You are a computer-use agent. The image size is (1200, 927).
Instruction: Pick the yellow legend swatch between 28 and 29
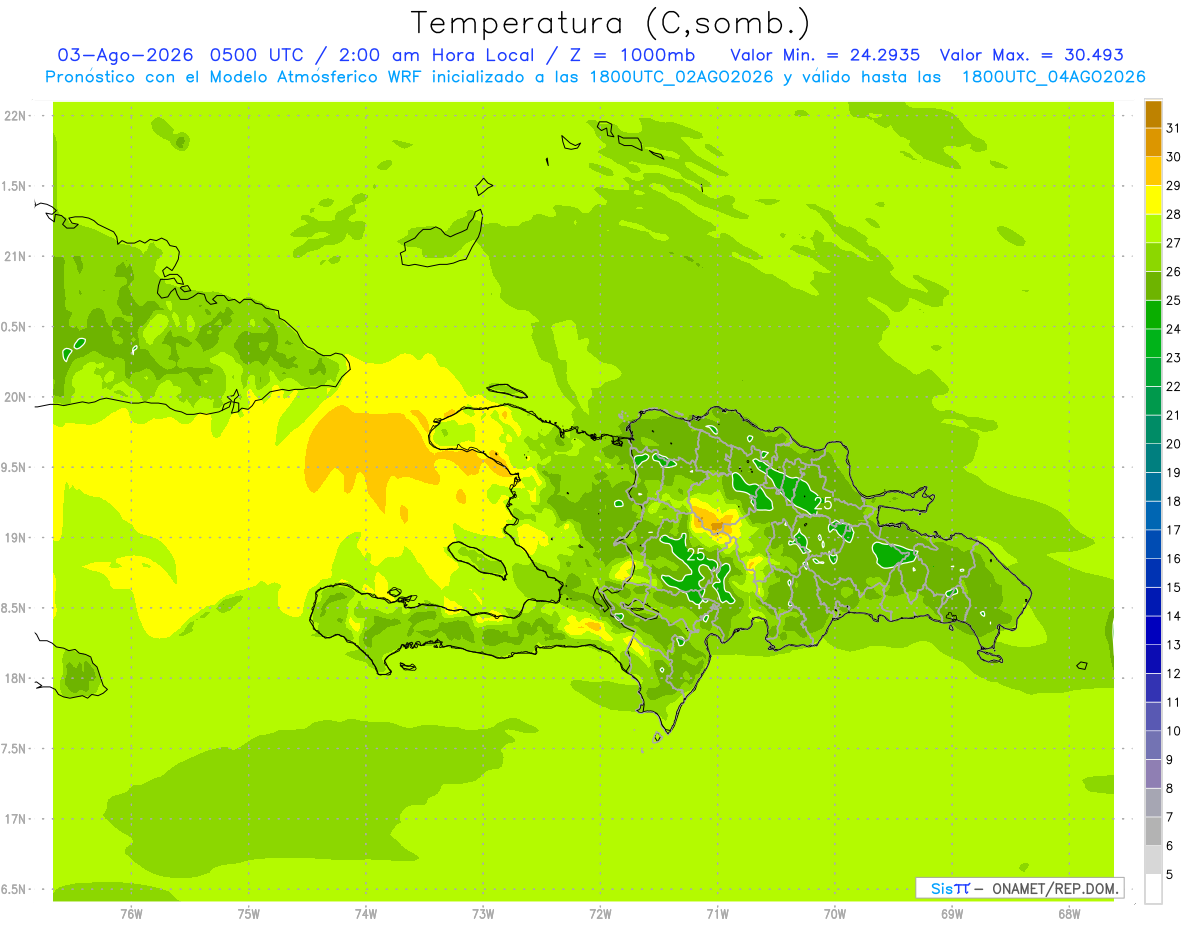(1153, 200)
